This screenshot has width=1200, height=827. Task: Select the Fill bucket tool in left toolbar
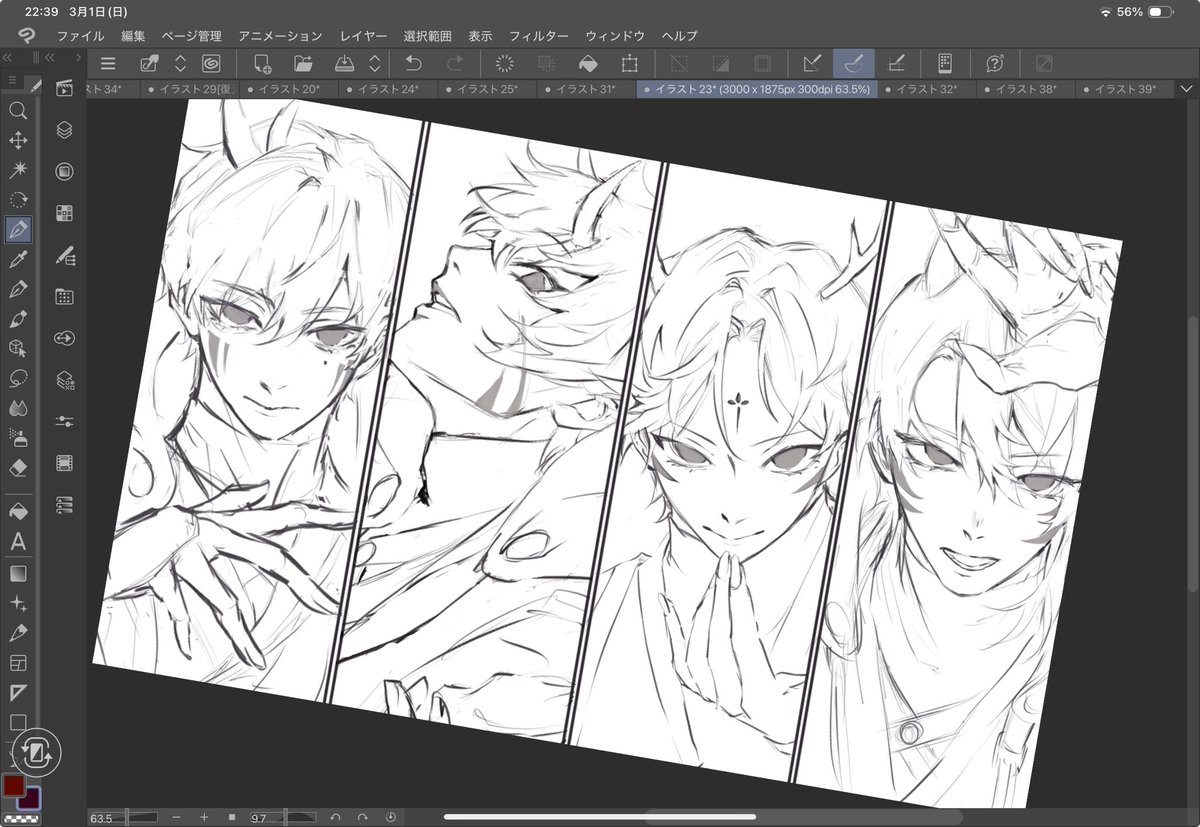pos(18,511)
